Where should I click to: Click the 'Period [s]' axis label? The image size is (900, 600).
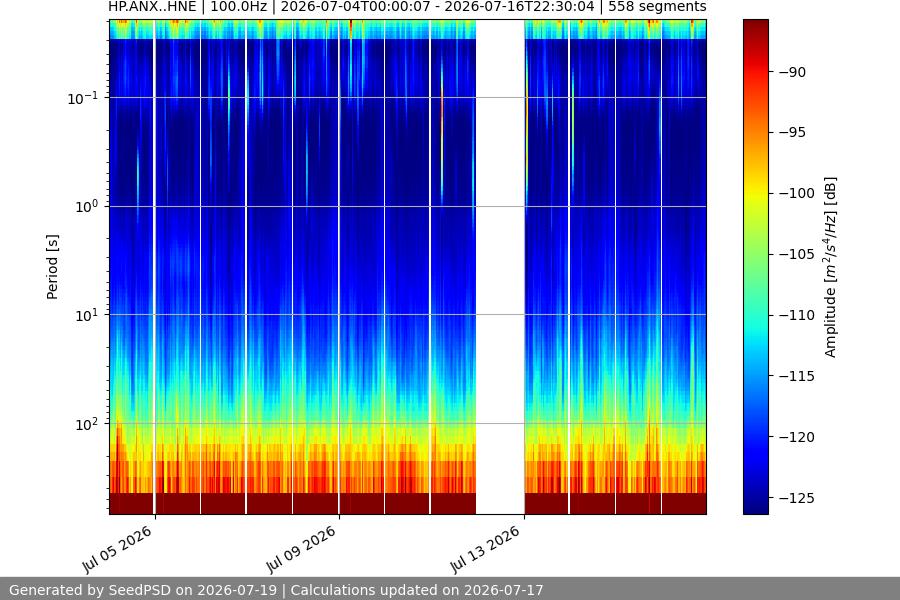(x=52, y=266)
